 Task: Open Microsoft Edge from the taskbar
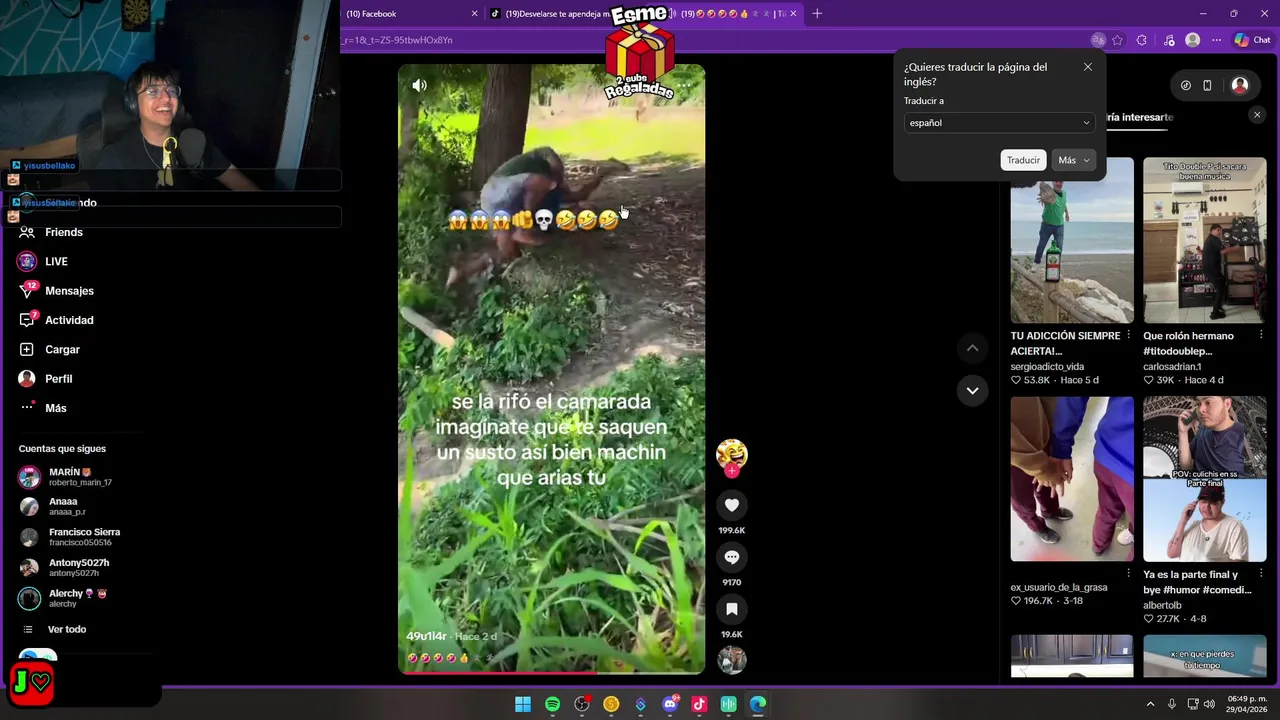[758, 704]
